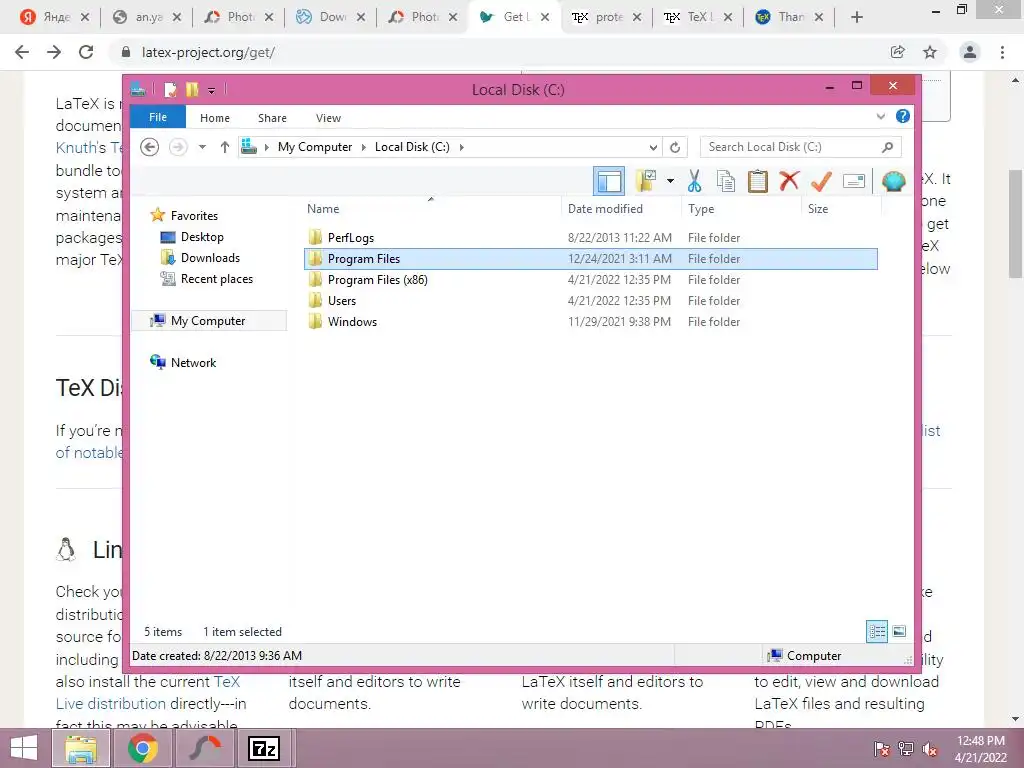The image size is (1024, 768).
Task: Click the Explorer Help question mark icon
Action: 903,116
